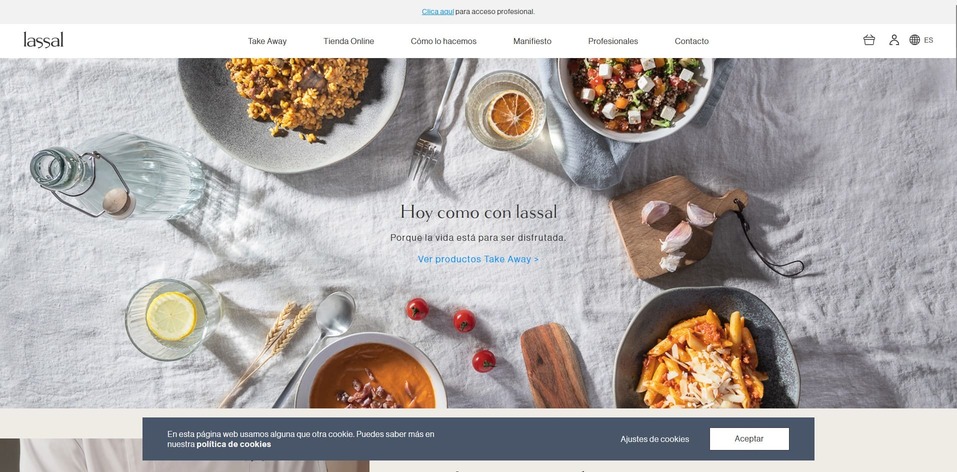Click the 'Clica aquí' professional access link
Viewport: 957px width, 472px height.
[438, 12]
